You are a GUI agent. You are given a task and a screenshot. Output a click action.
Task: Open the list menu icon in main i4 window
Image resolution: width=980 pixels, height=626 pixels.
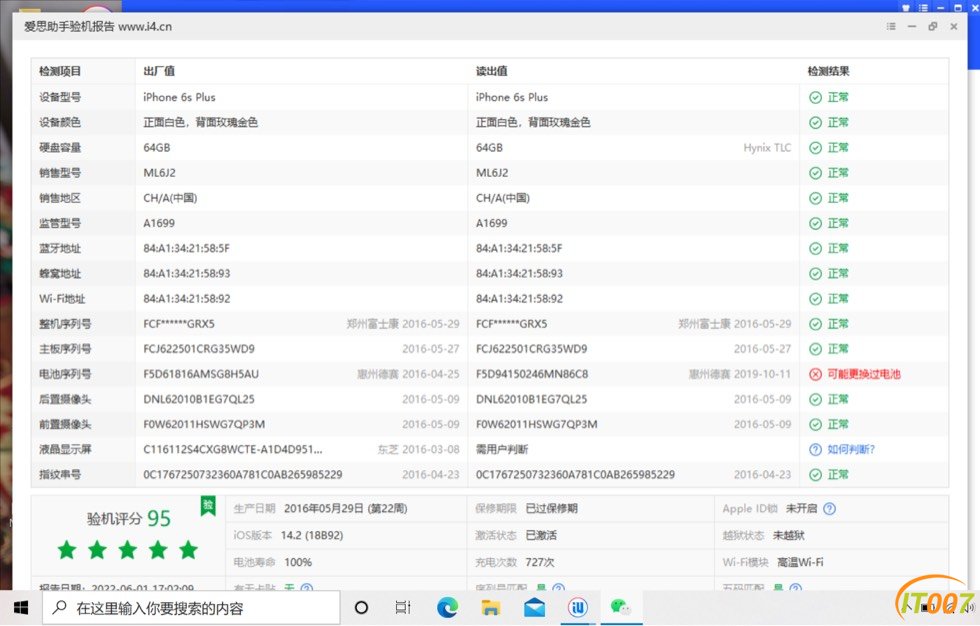coord(923,7)
